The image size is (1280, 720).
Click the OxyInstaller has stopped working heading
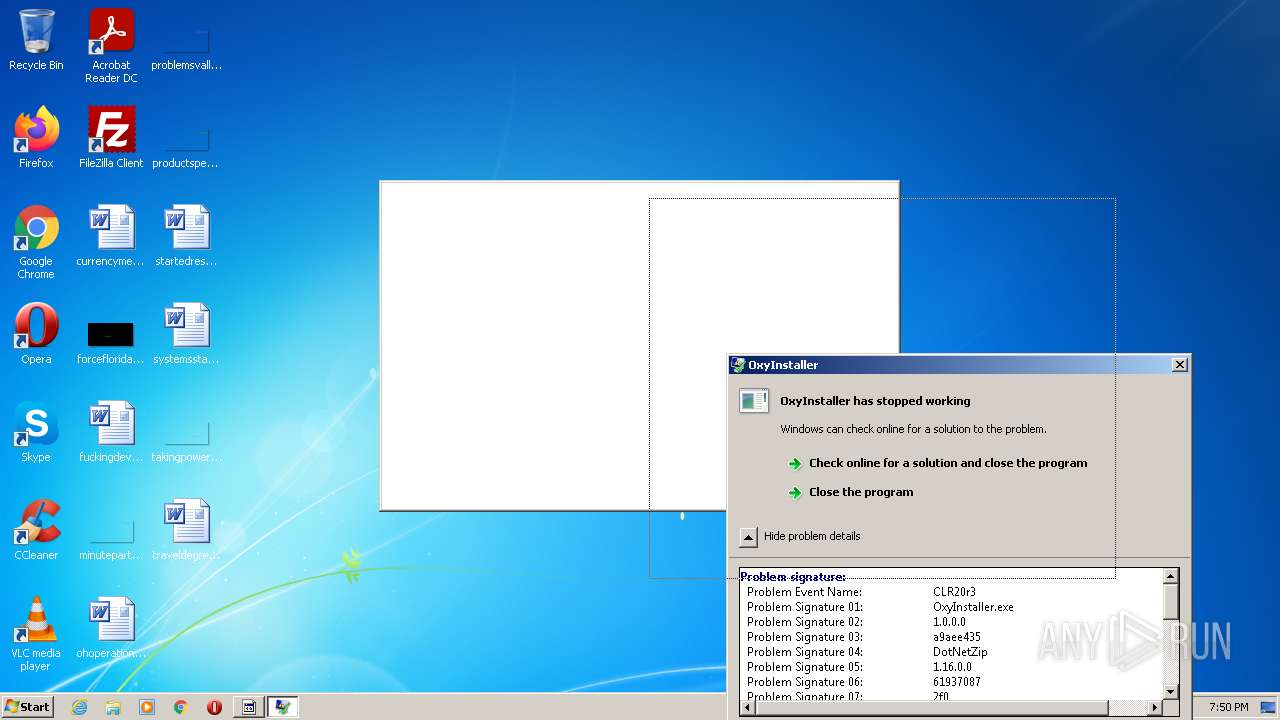(x=875, y=401)
